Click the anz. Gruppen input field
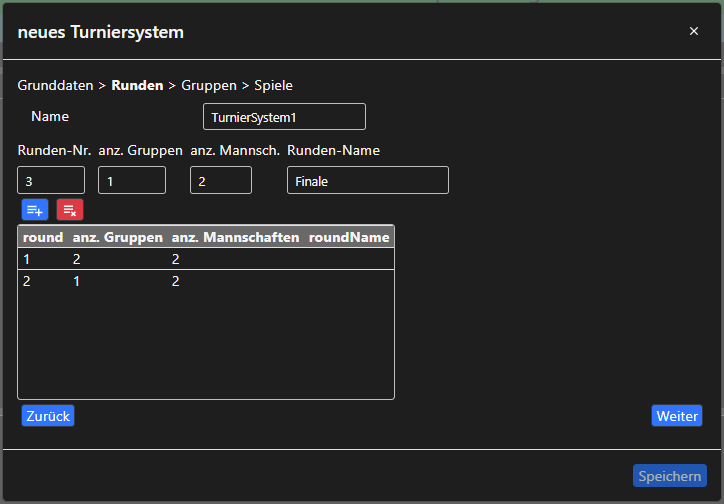Viewport: 724px width, 504px height. (x=132, y=180)
